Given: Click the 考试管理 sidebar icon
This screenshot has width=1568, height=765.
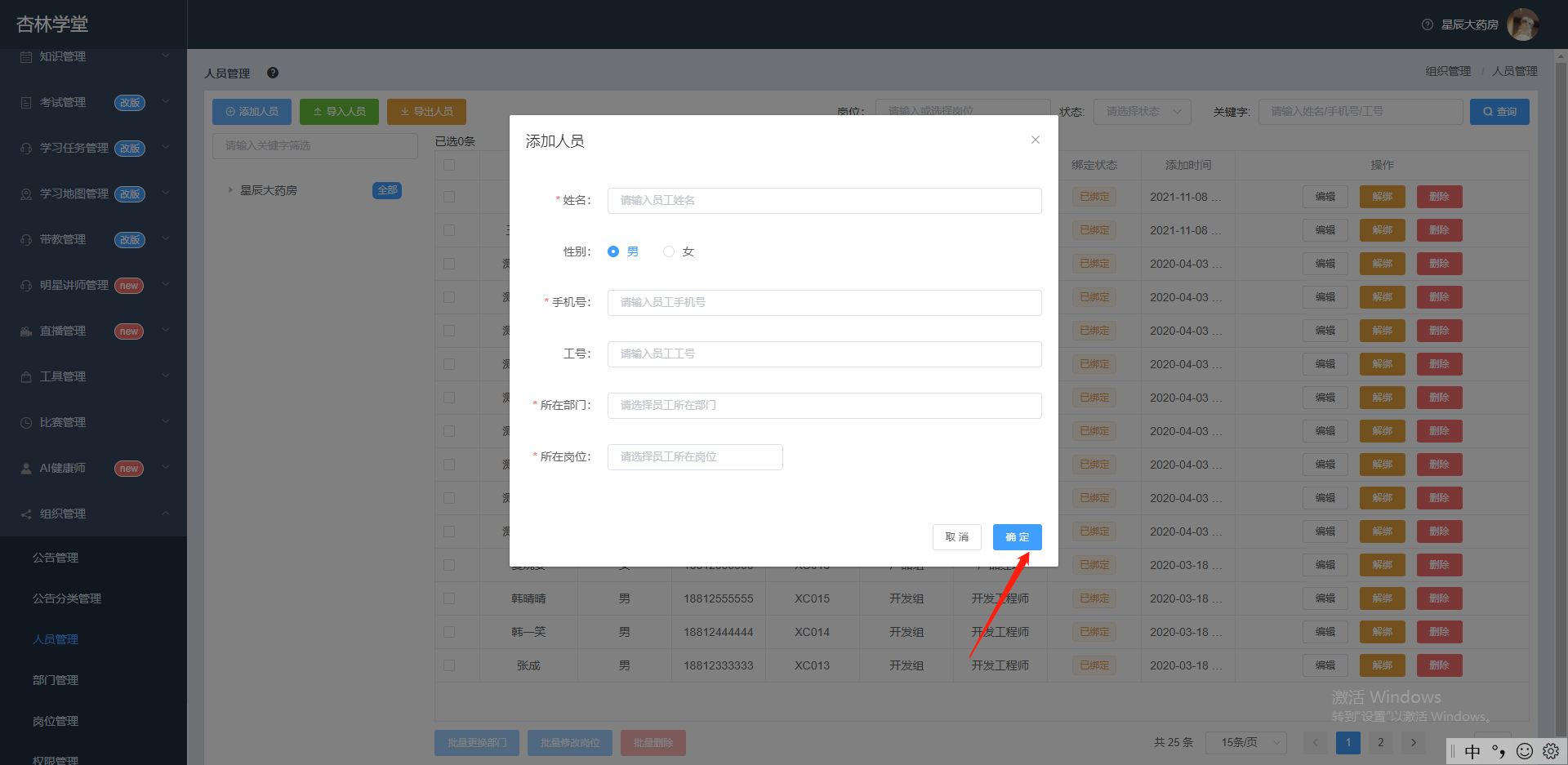Looking at the screenshot, I should (x=26, y=103).
